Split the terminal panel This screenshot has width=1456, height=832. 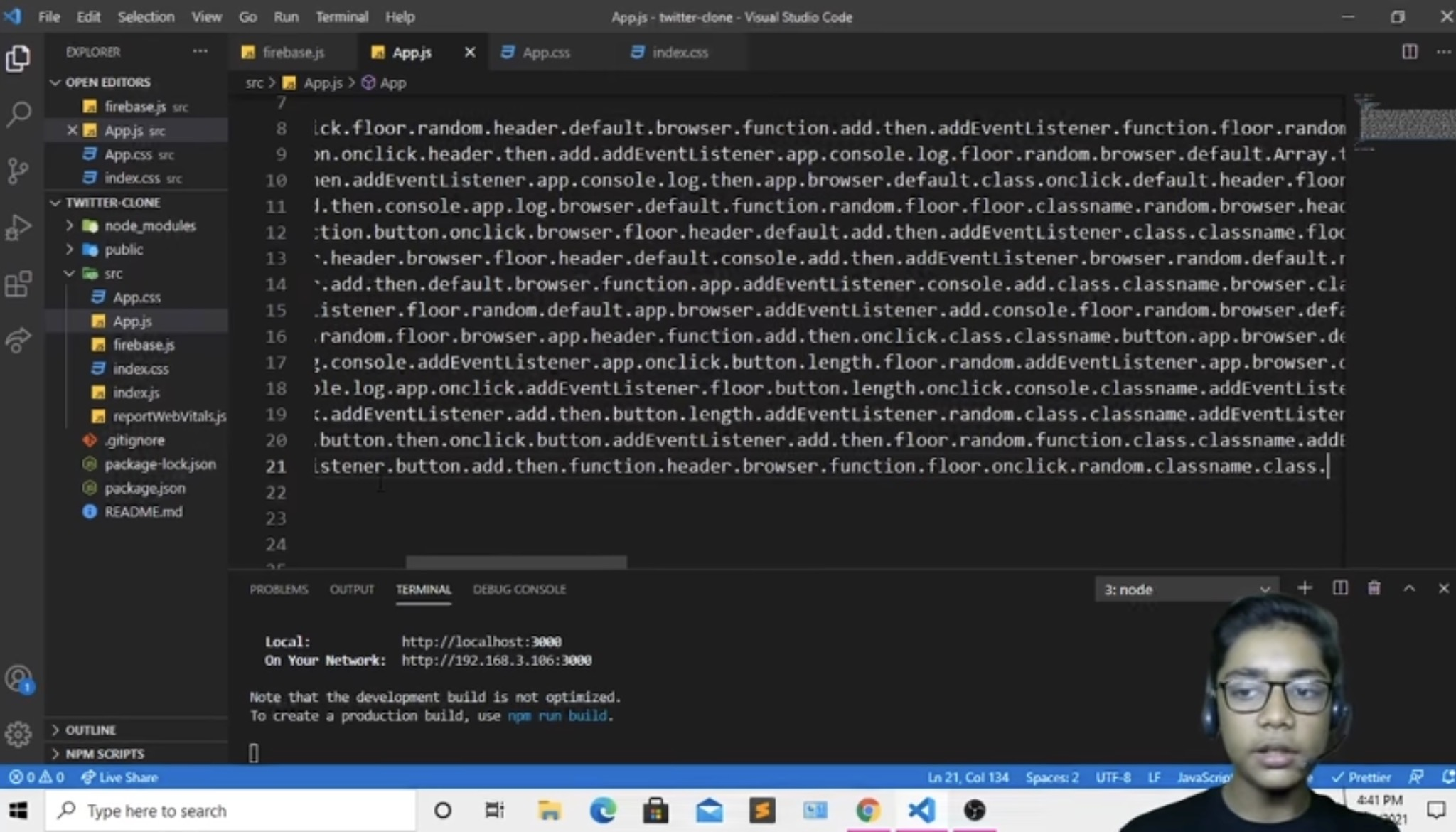coord(1339,589)
